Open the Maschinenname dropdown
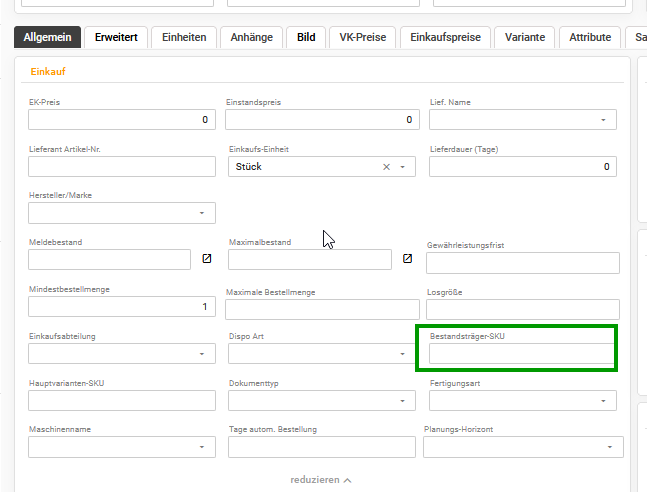The image size is (647, 492). [122, 447]
